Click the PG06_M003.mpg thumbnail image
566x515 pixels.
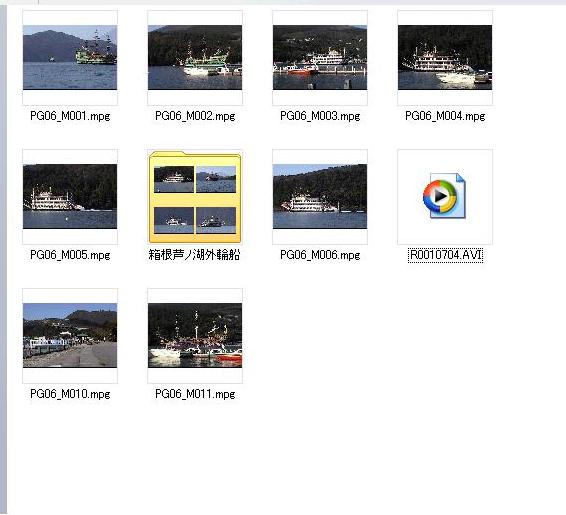[x=320, y=57]
